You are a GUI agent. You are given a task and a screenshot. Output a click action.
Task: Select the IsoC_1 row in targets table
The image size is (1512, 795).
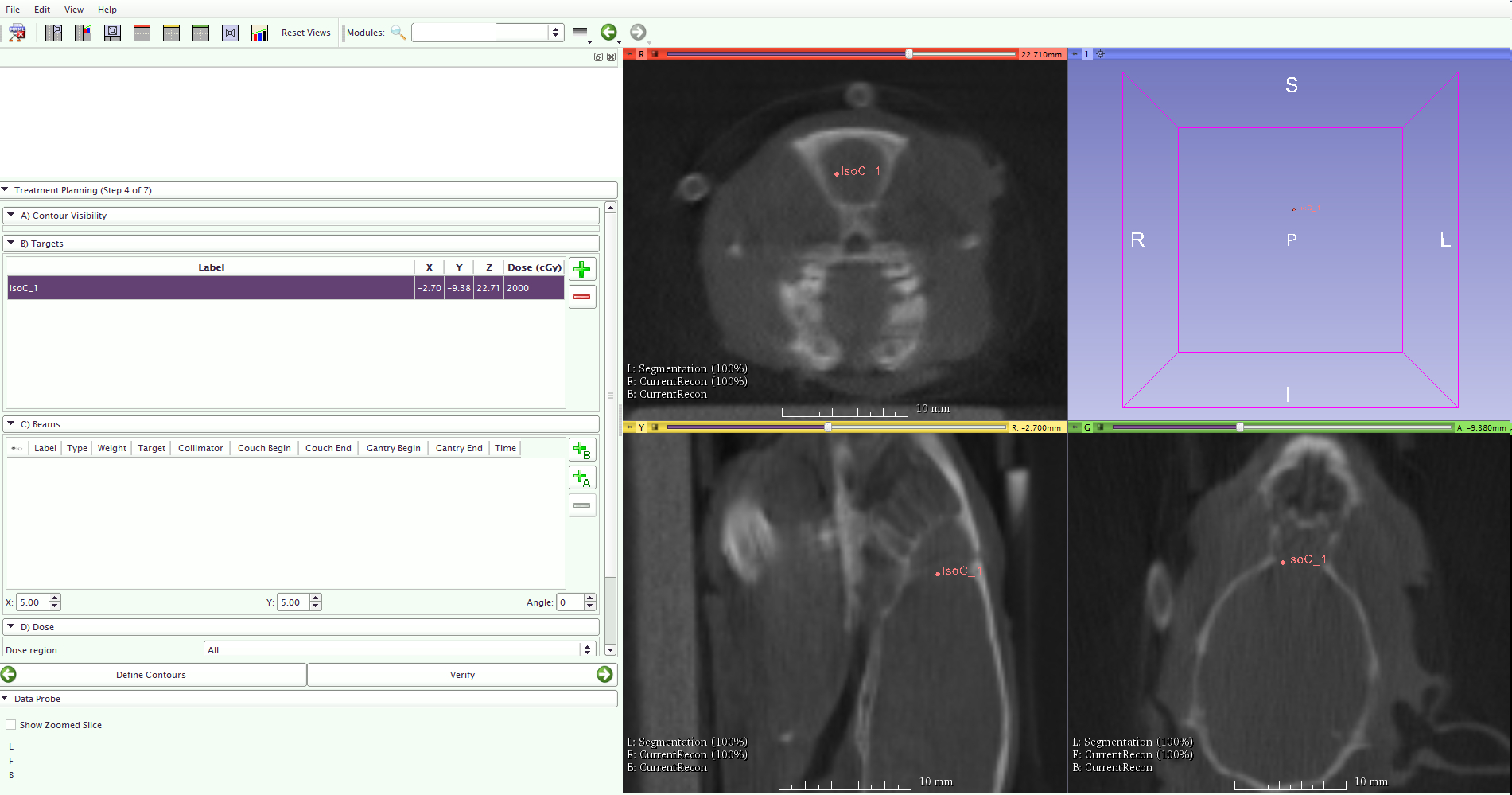coord(211,288)
